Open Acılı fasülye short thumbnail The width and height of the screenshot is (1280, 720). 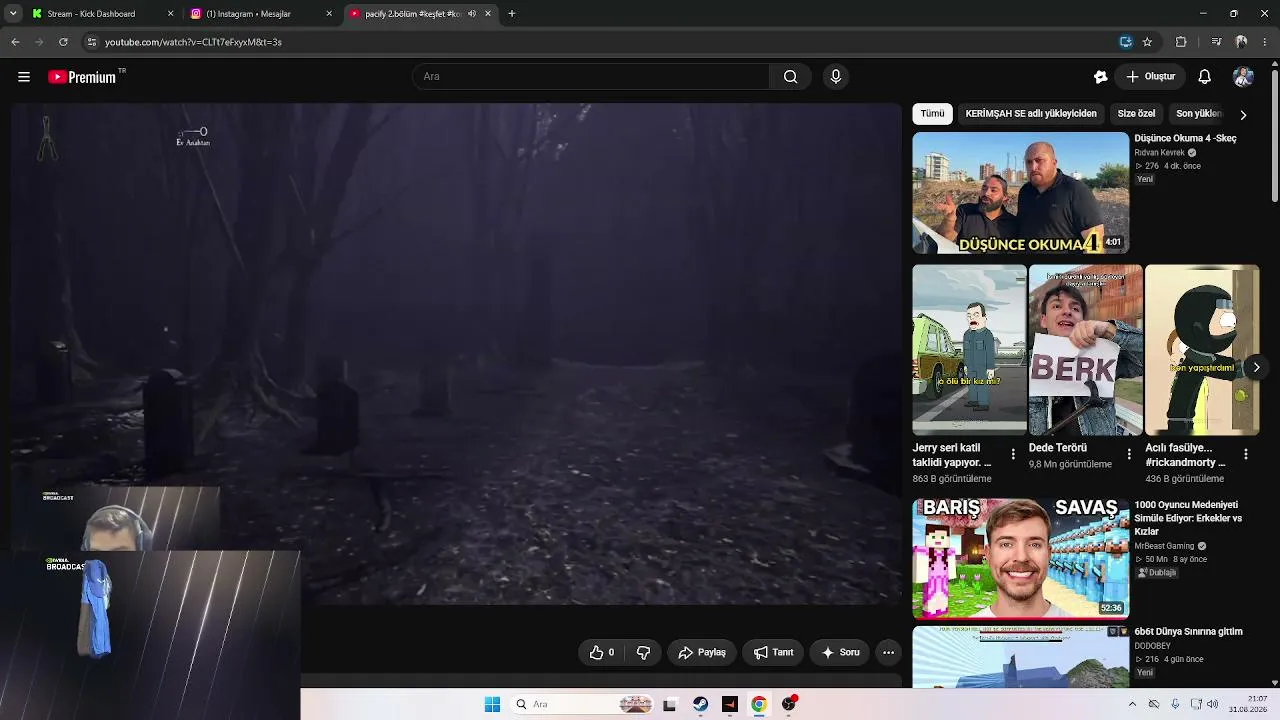pos(1202,350)
